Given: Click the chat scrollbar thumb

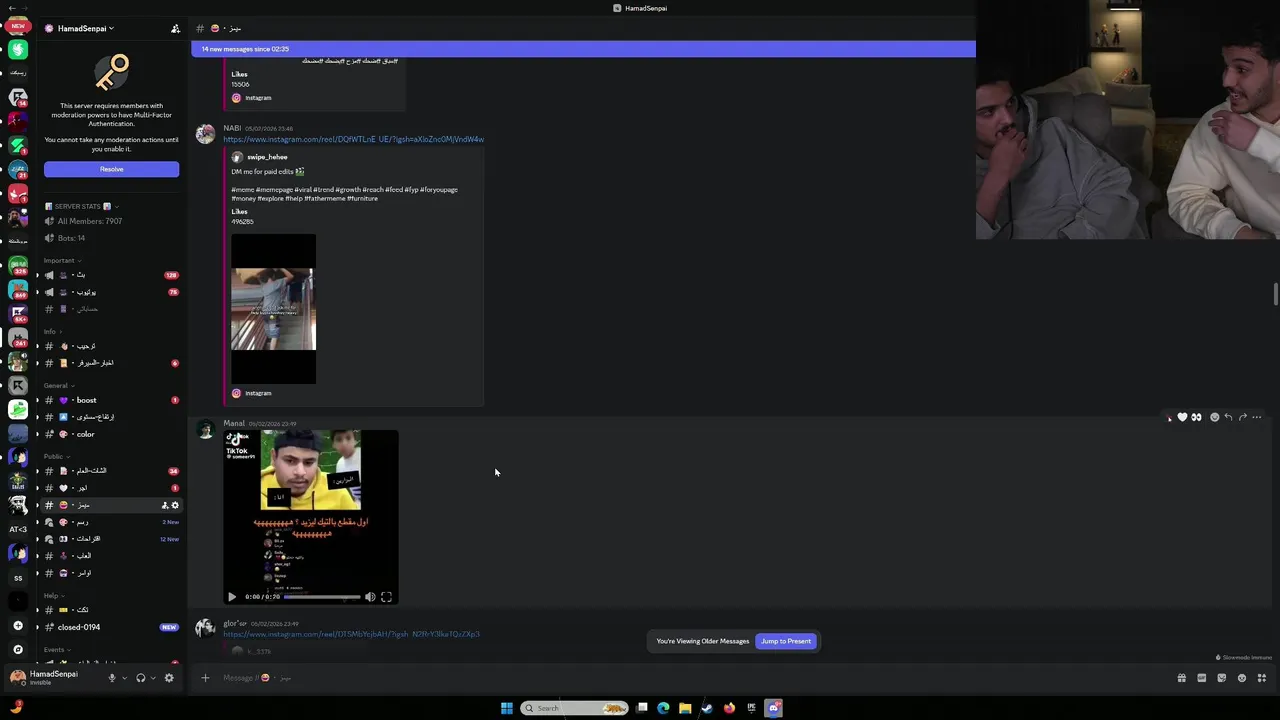Looking at the screenshot, I should (1275, 295).
